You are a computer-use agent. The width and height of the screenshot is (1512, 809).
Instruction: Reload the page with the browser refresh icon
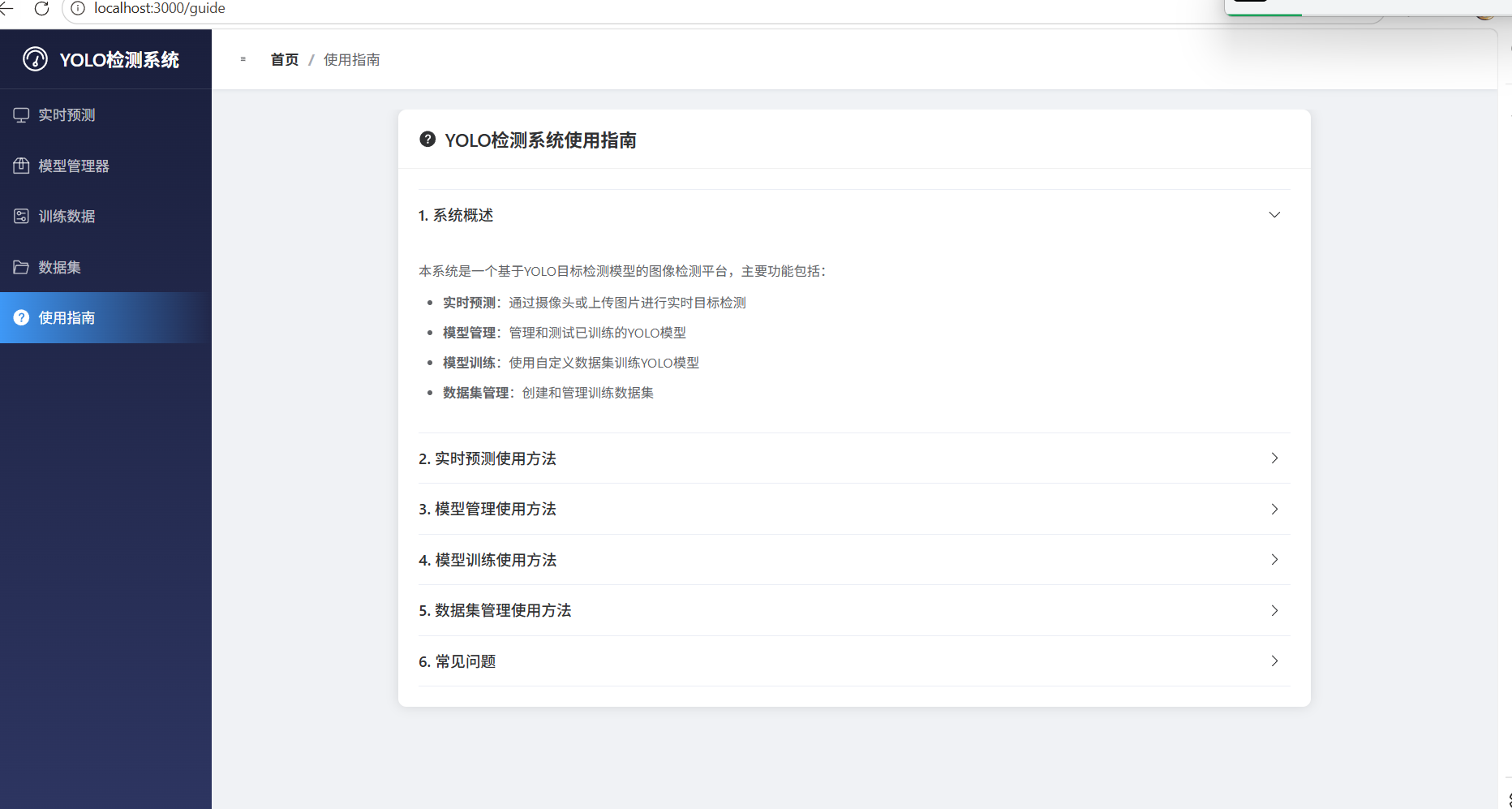(42, 9)
